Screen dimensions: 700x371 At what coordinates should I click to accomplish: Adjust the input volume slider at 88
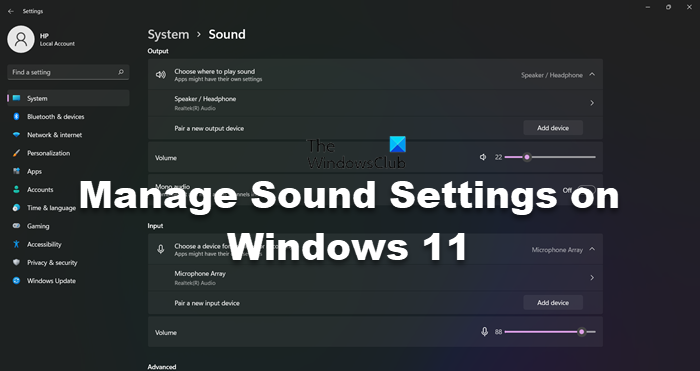pyautogui.click(x=581, y=332)
